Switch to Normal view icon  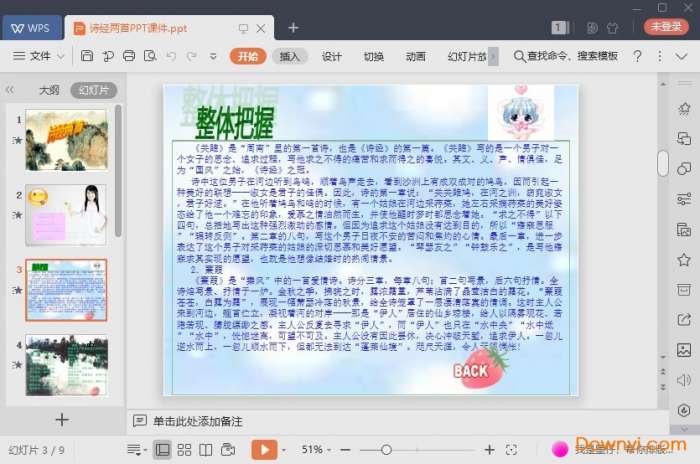click(162, 450)
